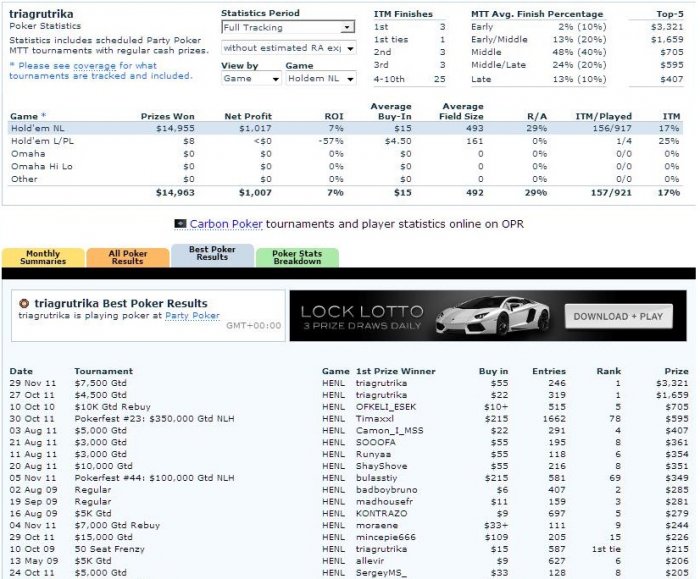700x579 pixels.
Task: Click the DOWNLOAD + PLAY button
Action: pos(618,317)
